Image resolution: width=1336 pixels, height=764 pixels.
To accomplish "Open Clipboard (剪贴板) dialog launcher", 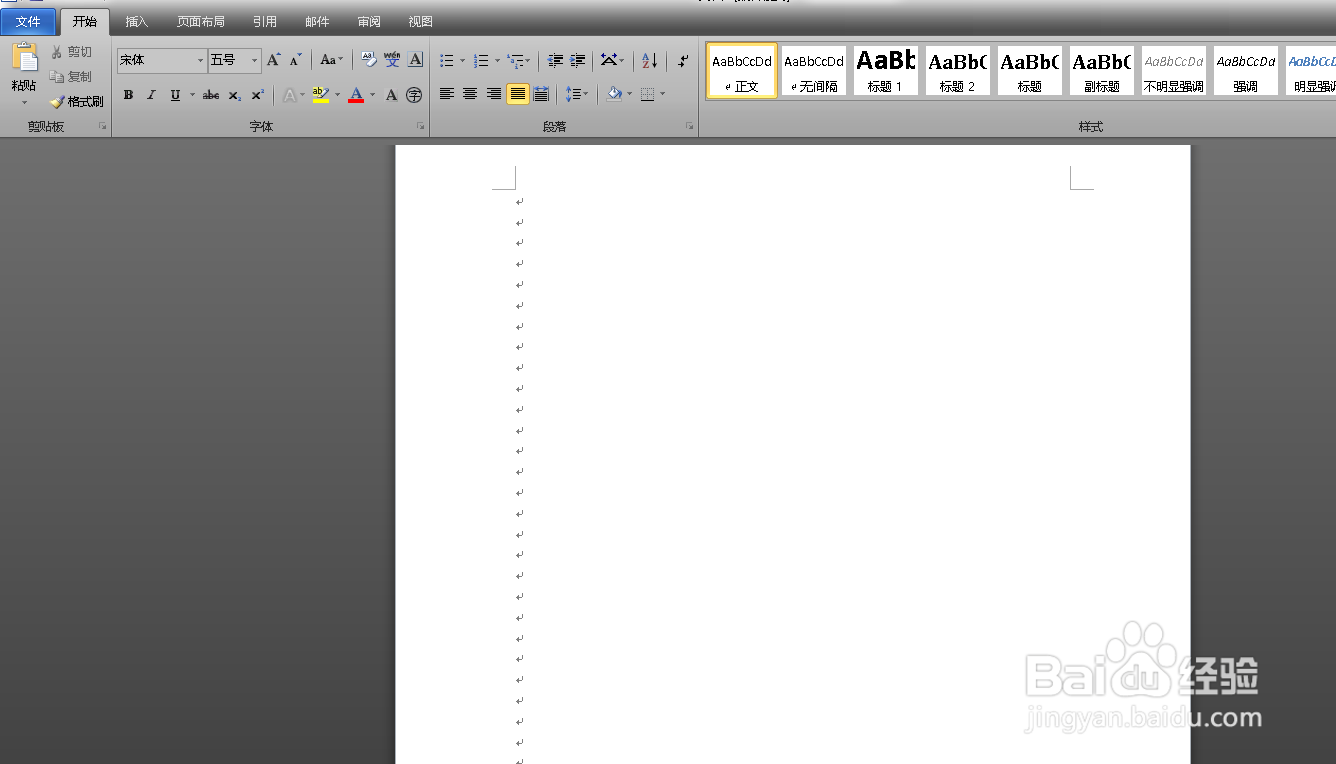I will 102,126.
